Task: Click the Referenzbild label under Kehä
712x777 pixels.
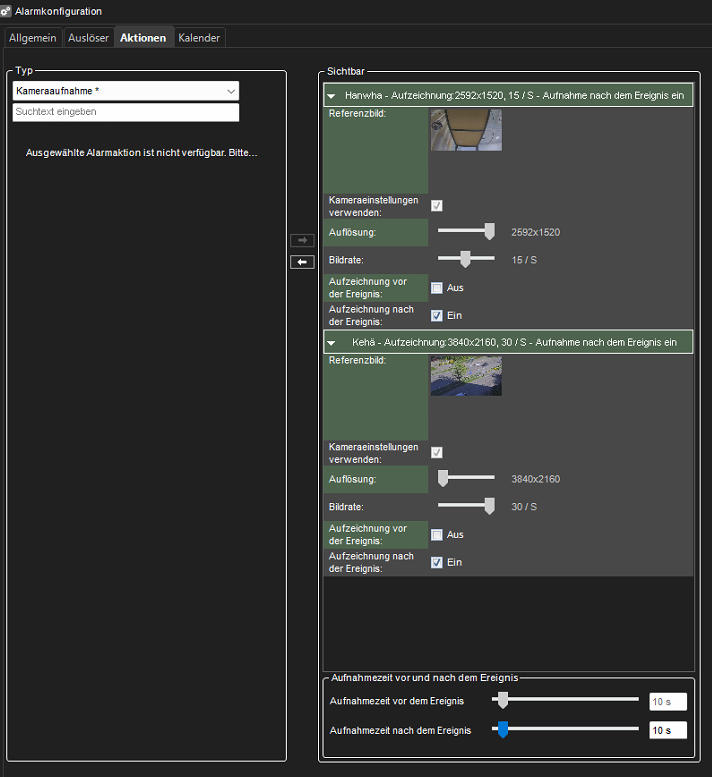Action: tap(357, 360)
